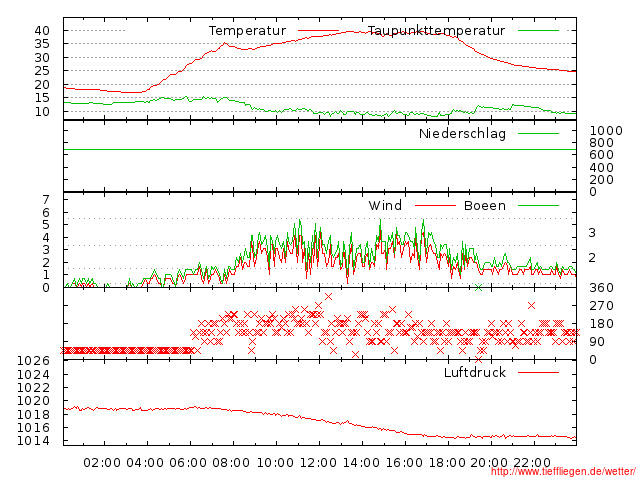Viewport: 640px width, 480px height.
Task: Click the 1022 pressure axis value
Action: pyautogui.click(x=33, y=387)
